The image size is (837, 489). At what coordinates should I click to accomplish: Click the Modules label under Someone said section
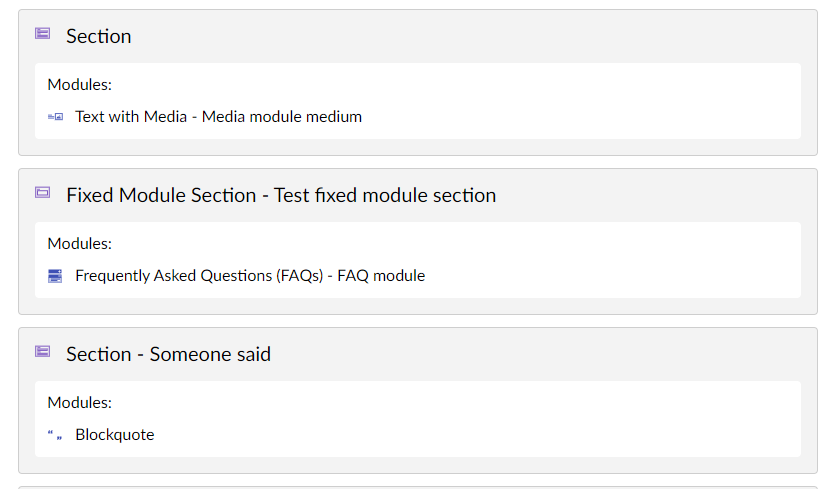point(80,403)
